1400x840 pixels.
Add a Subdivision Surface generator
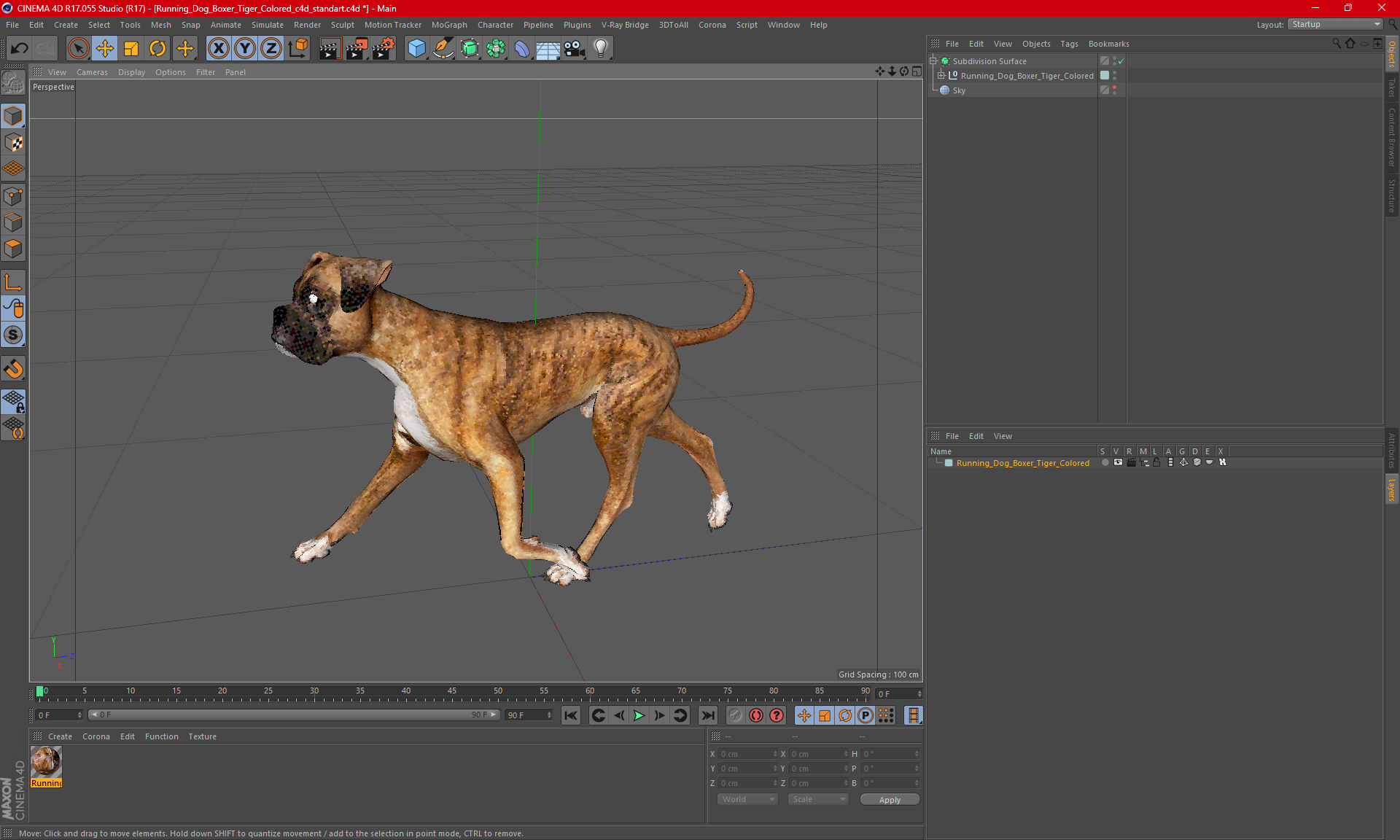coord(470,49)
